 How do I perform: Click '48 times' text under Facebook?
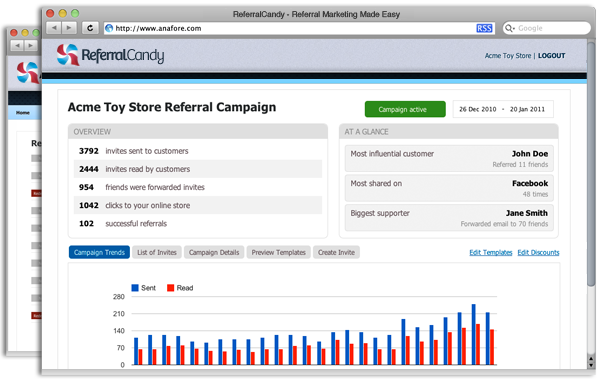coord(535,194)
